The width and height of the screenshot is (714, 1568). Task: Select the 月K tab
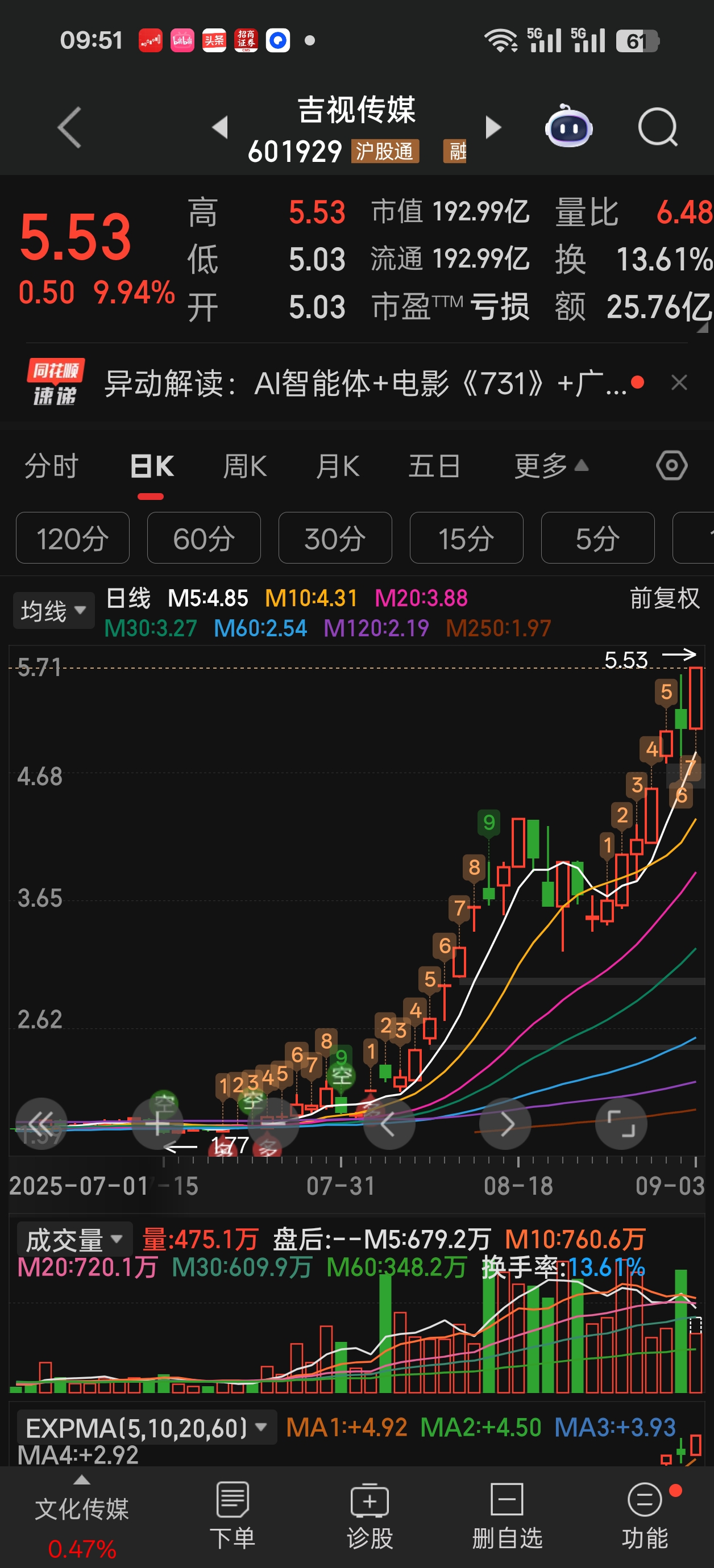point(338,466)
